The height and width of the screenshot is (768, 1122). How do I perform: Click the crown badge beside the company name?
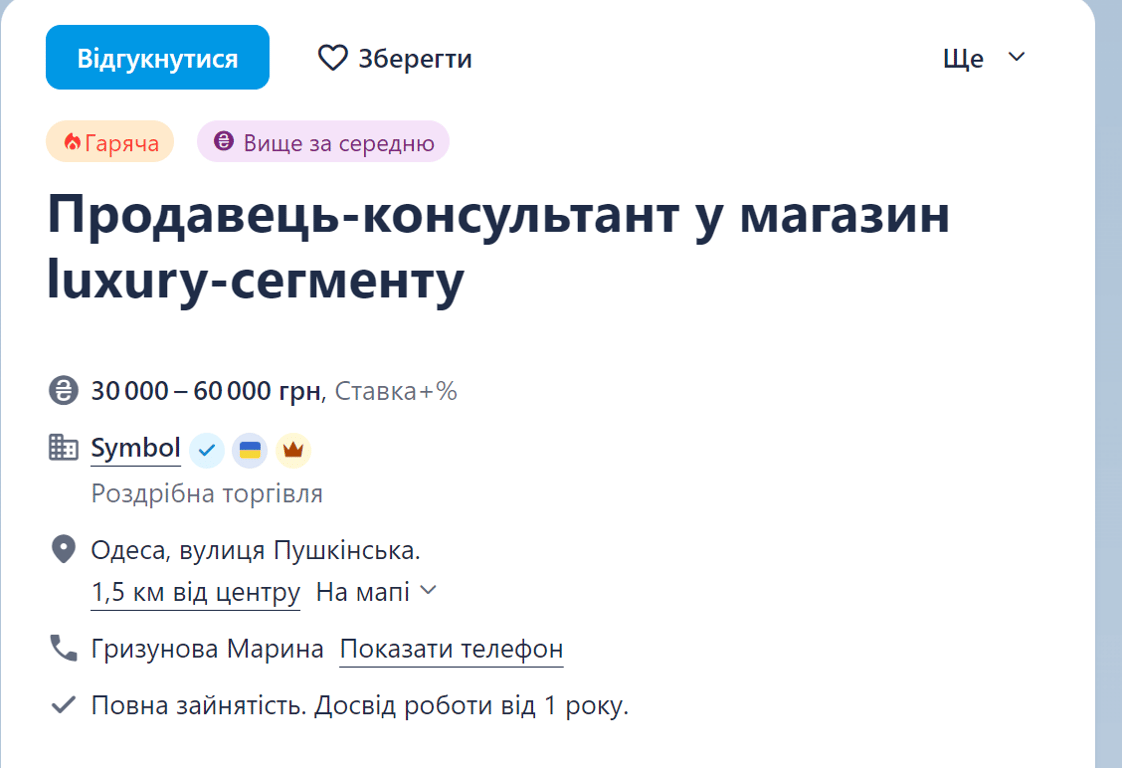click(293, 450)
